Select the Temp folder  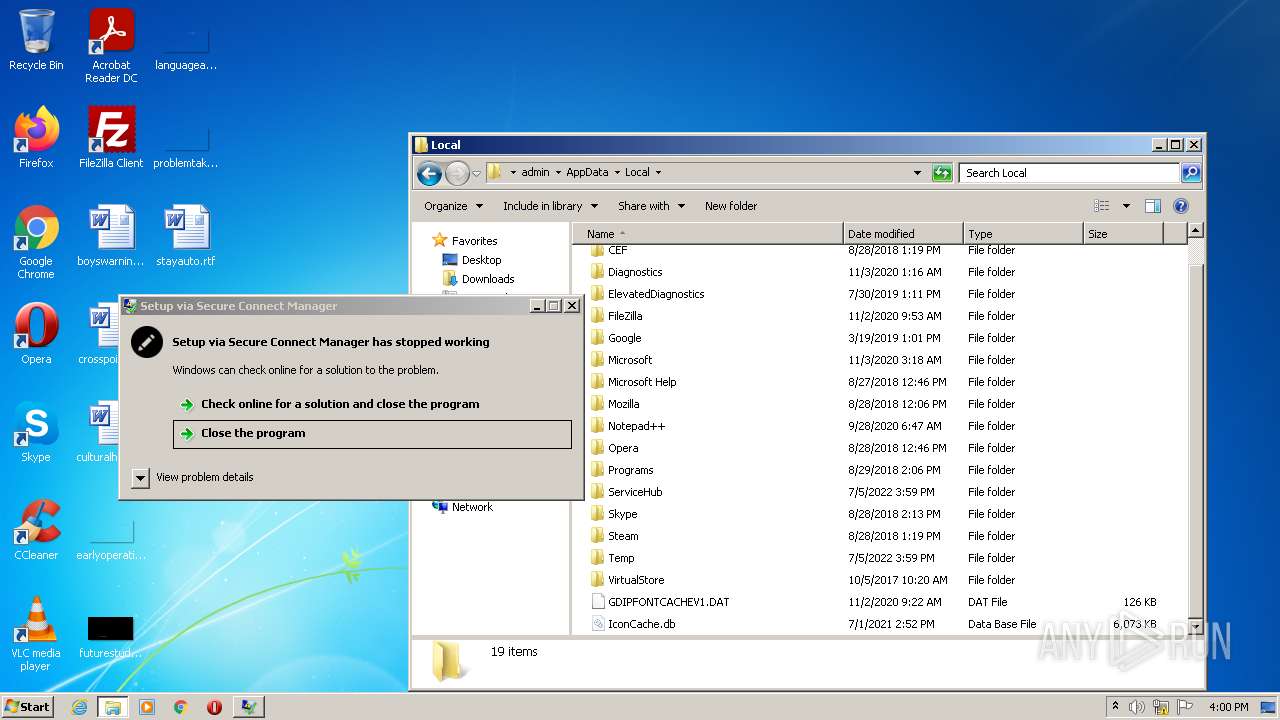pos(621,558)
